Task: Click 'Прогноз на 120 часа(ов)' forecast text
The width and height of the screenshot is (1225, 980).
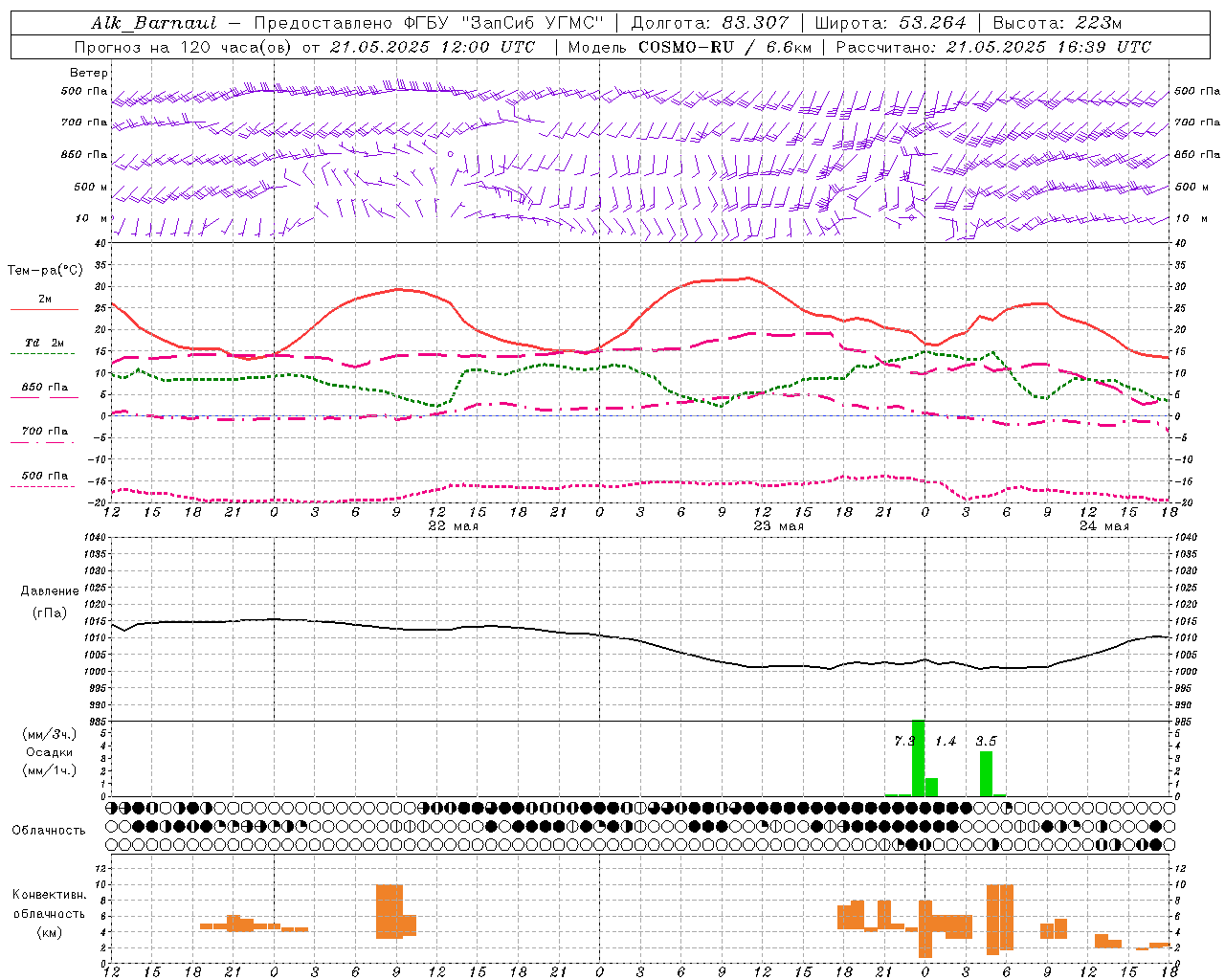Action: point(184,47)
